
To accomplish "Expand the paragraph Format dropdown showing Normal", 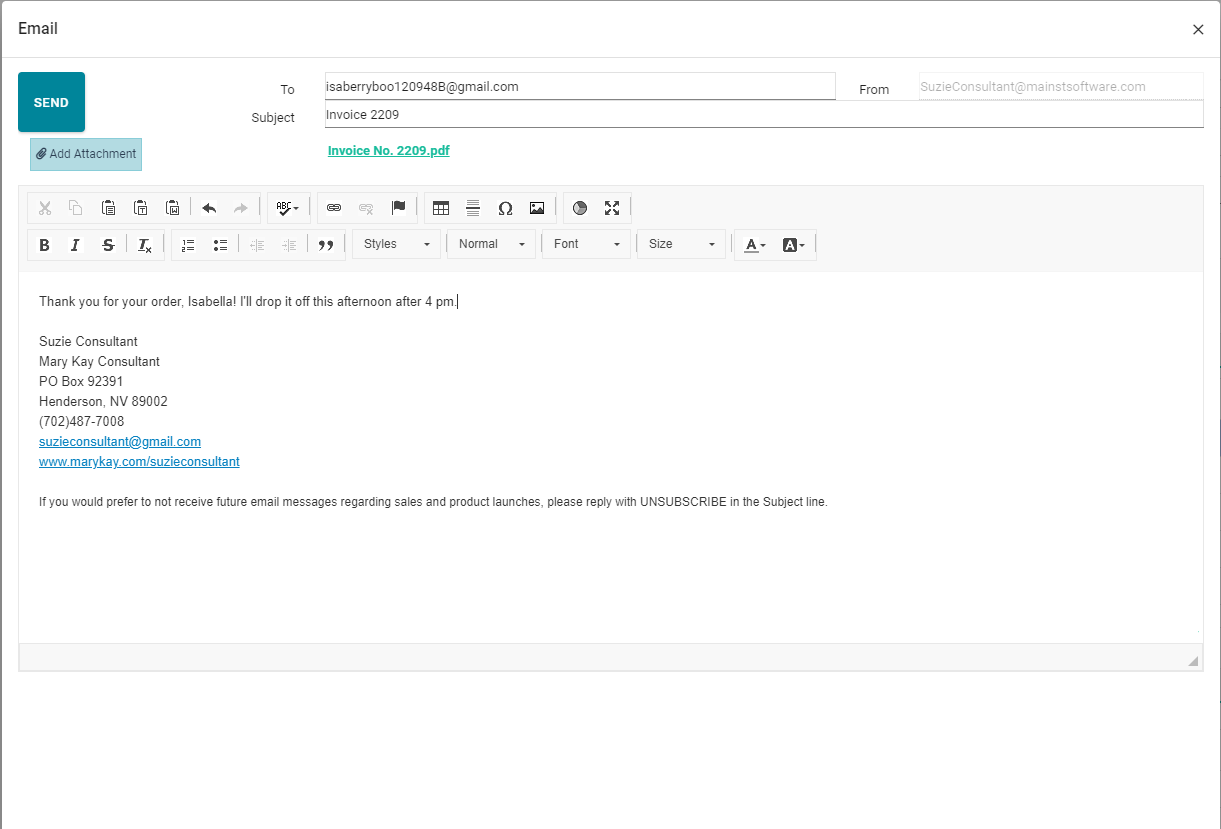I will tap(491, 244).
